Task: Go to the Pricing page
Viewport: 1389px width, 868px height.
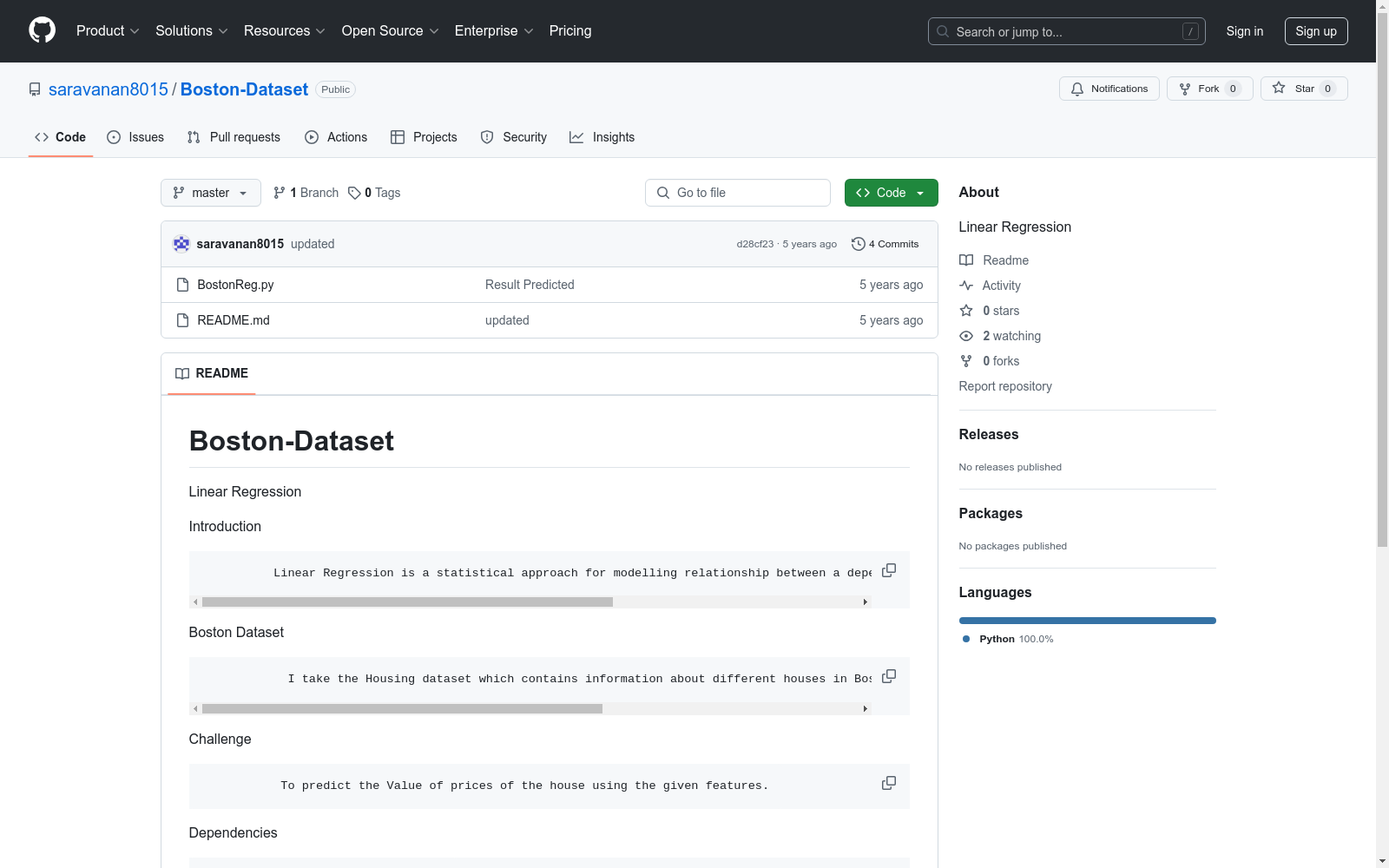Action: (x=570, y=31)
